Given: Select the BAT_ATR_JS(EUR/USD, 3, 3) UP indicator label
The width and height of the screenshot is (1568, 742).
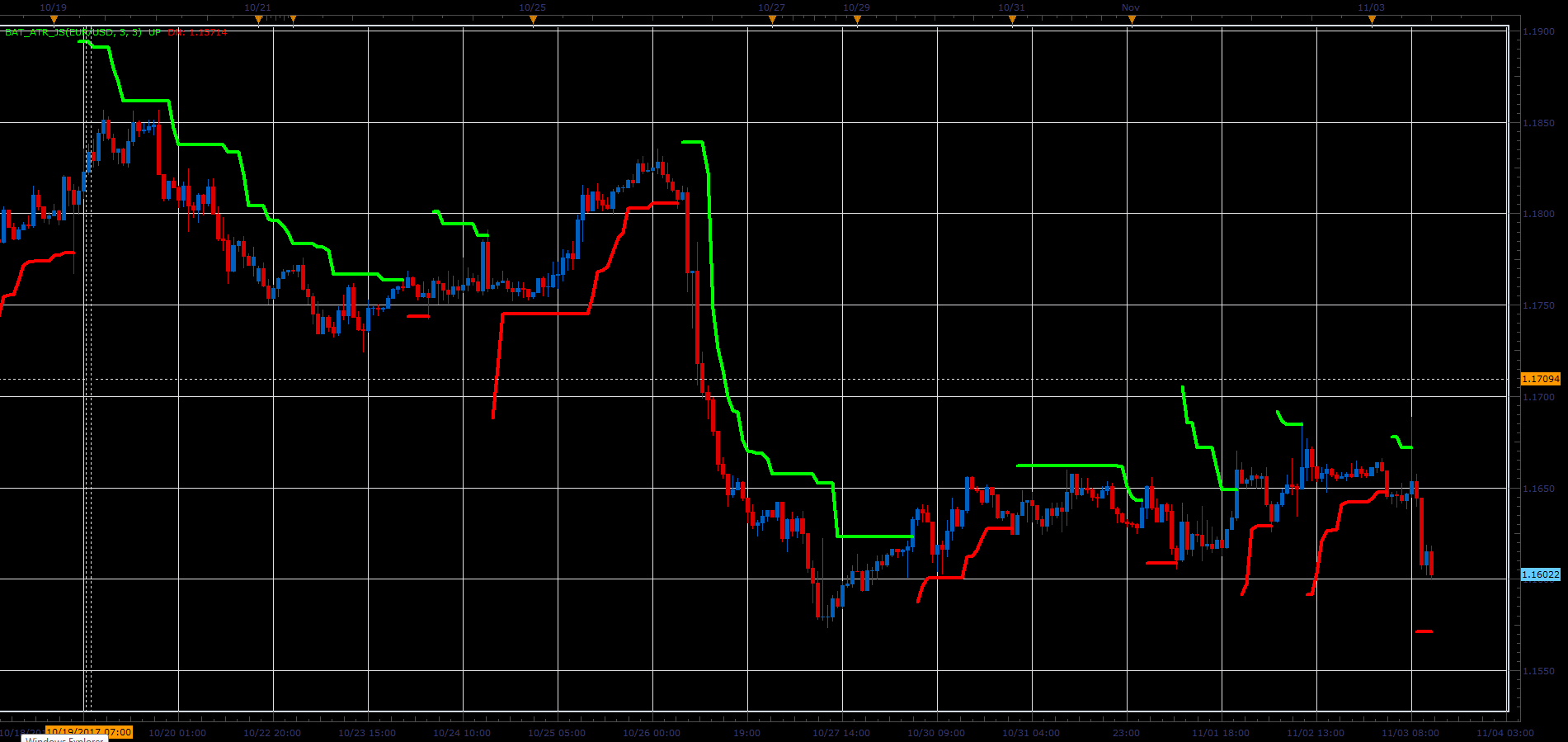Looking at the screenshot, I should (83, 32).
